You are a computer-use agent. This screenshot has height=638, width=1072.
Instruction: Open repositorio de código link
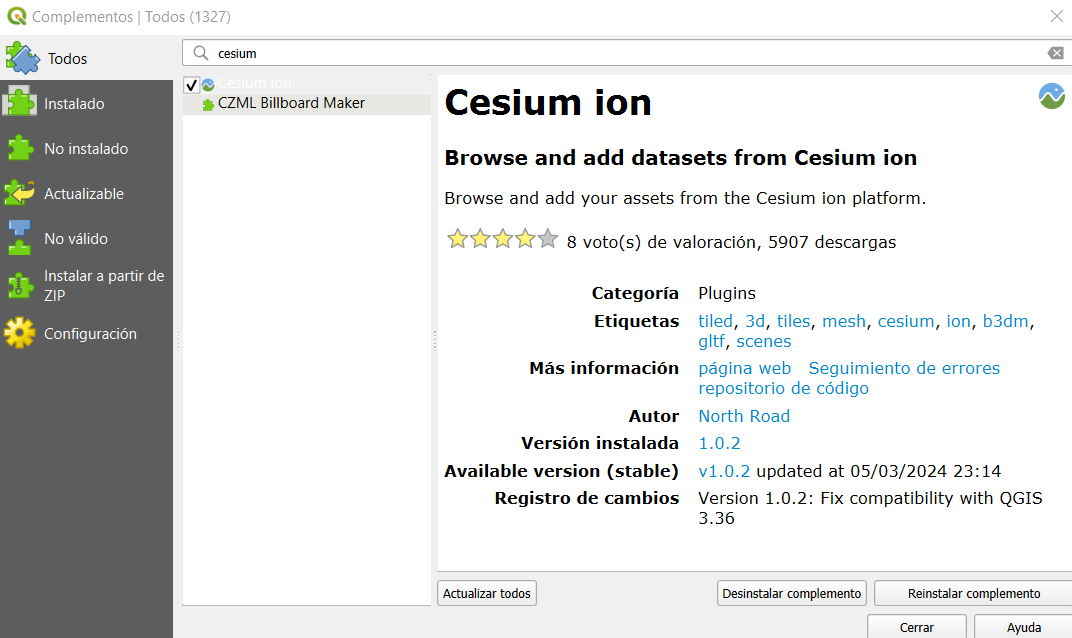[783, 388]
